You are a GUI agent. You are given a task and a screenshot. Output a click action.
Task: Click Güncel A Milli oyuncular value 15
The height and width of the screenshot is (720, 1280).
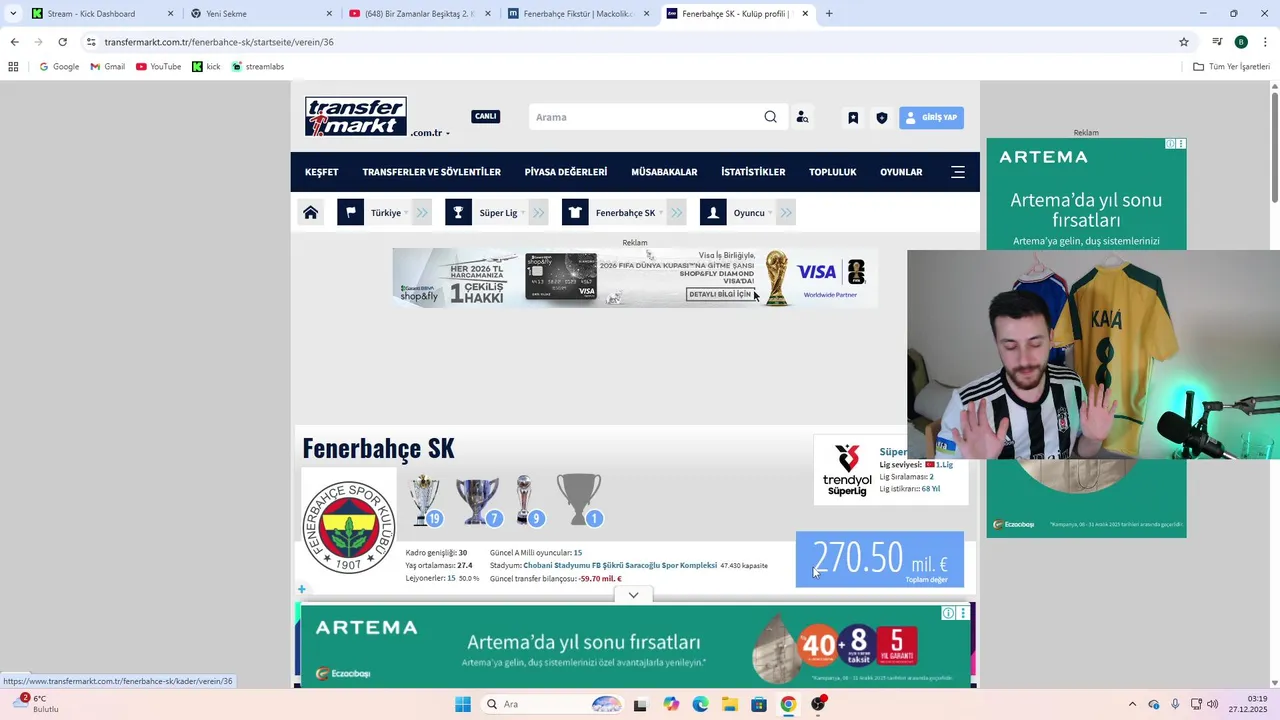577,553
